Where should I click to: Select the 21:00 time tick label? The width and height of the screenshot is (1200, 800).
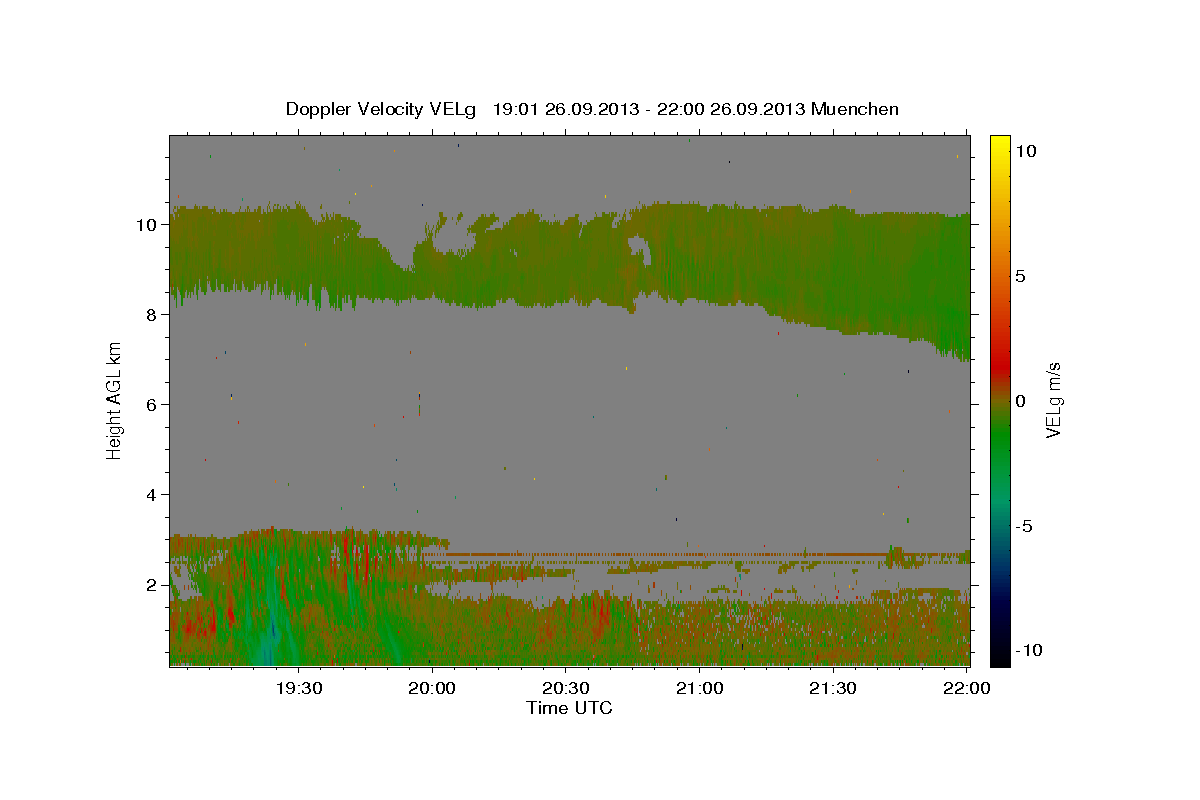pos(699,688)
